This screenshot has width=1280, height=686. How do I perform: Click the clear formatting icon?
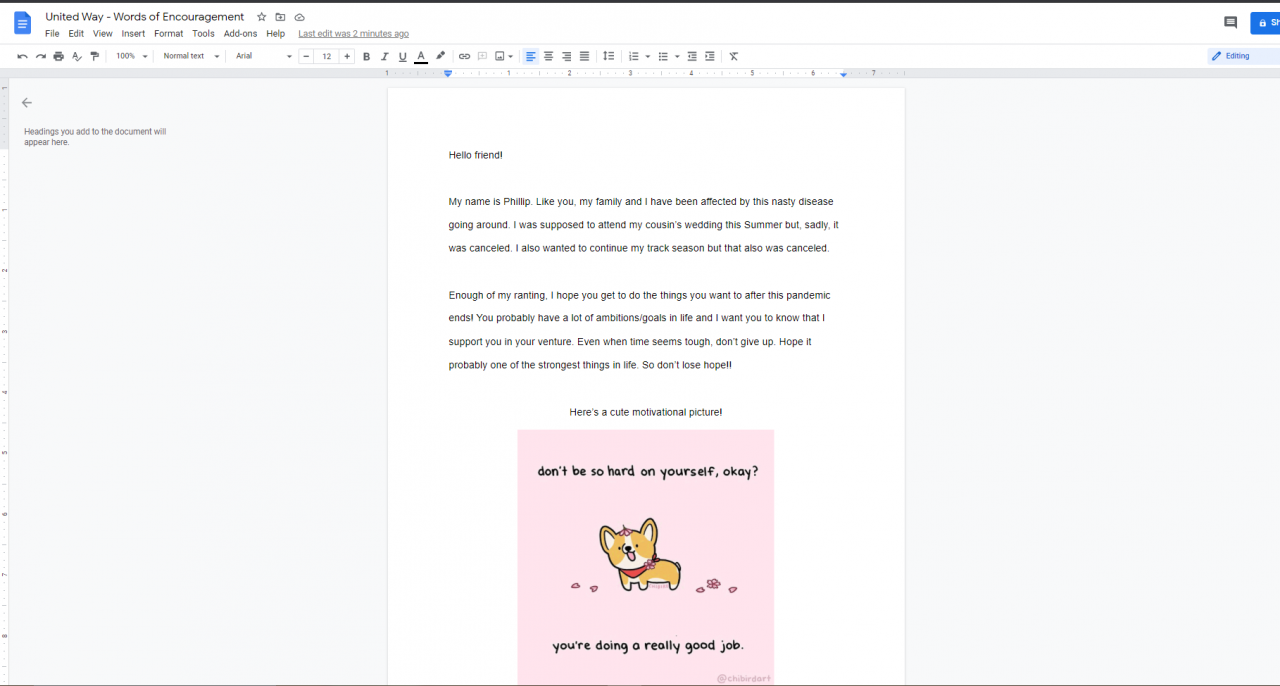(x=733, y=56)
